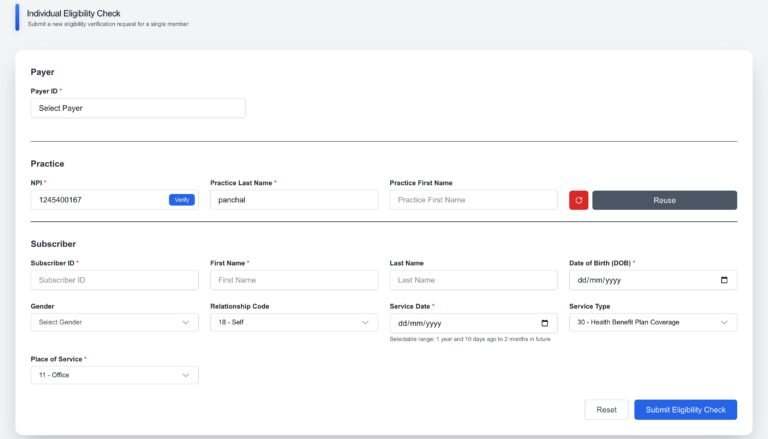Click the Date of Birth date field
This screenshot has width=768, height=439.
coord(653,280)
